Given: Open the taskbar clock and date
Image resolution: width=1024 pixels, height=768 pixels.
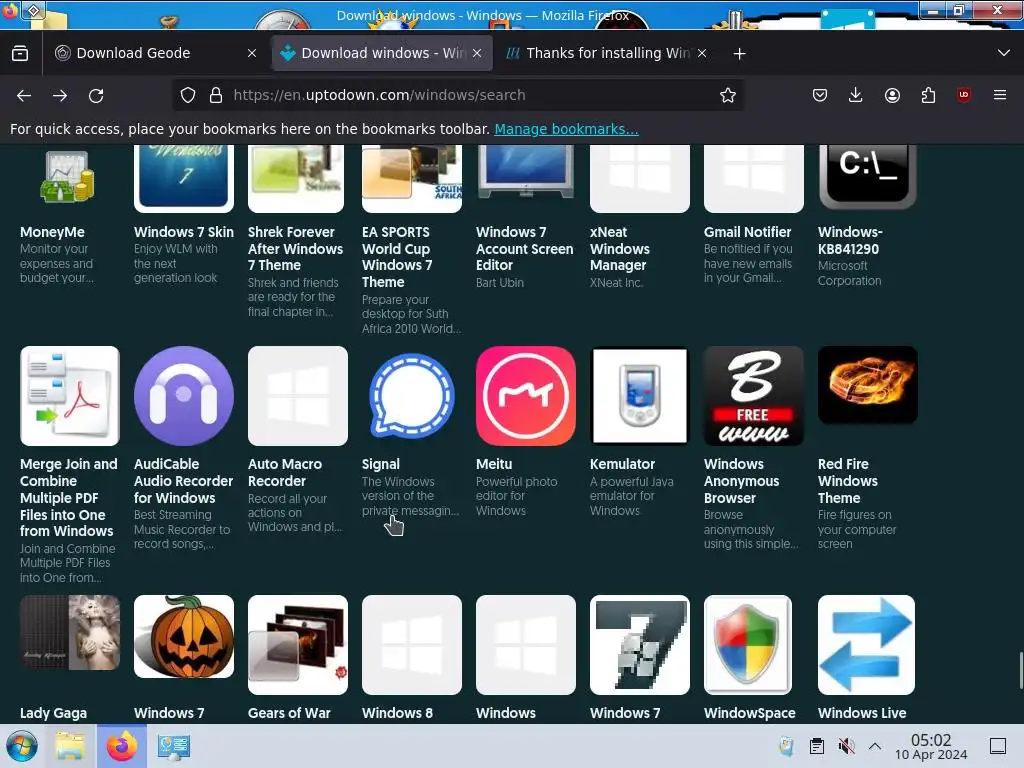Looking at the screenshot, I should tap(931, 746).
